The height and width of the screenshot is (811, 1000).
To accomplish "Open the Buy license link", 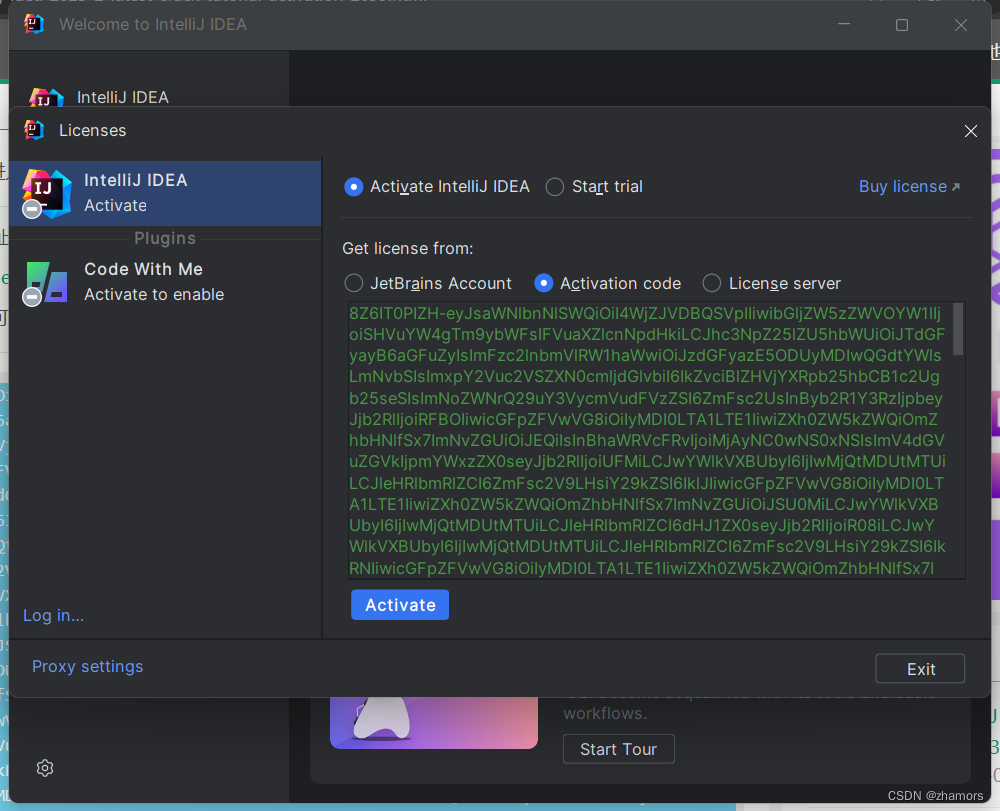I will click(x=902, y=187).
